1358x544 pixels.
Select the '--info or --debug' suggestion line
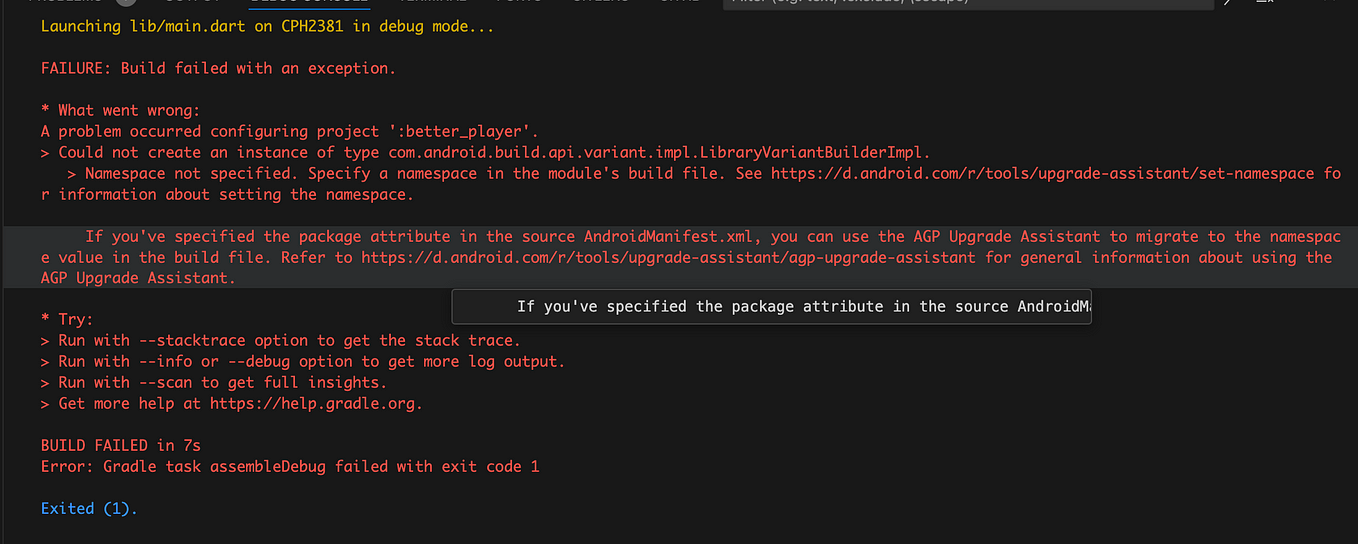[303, 362]
